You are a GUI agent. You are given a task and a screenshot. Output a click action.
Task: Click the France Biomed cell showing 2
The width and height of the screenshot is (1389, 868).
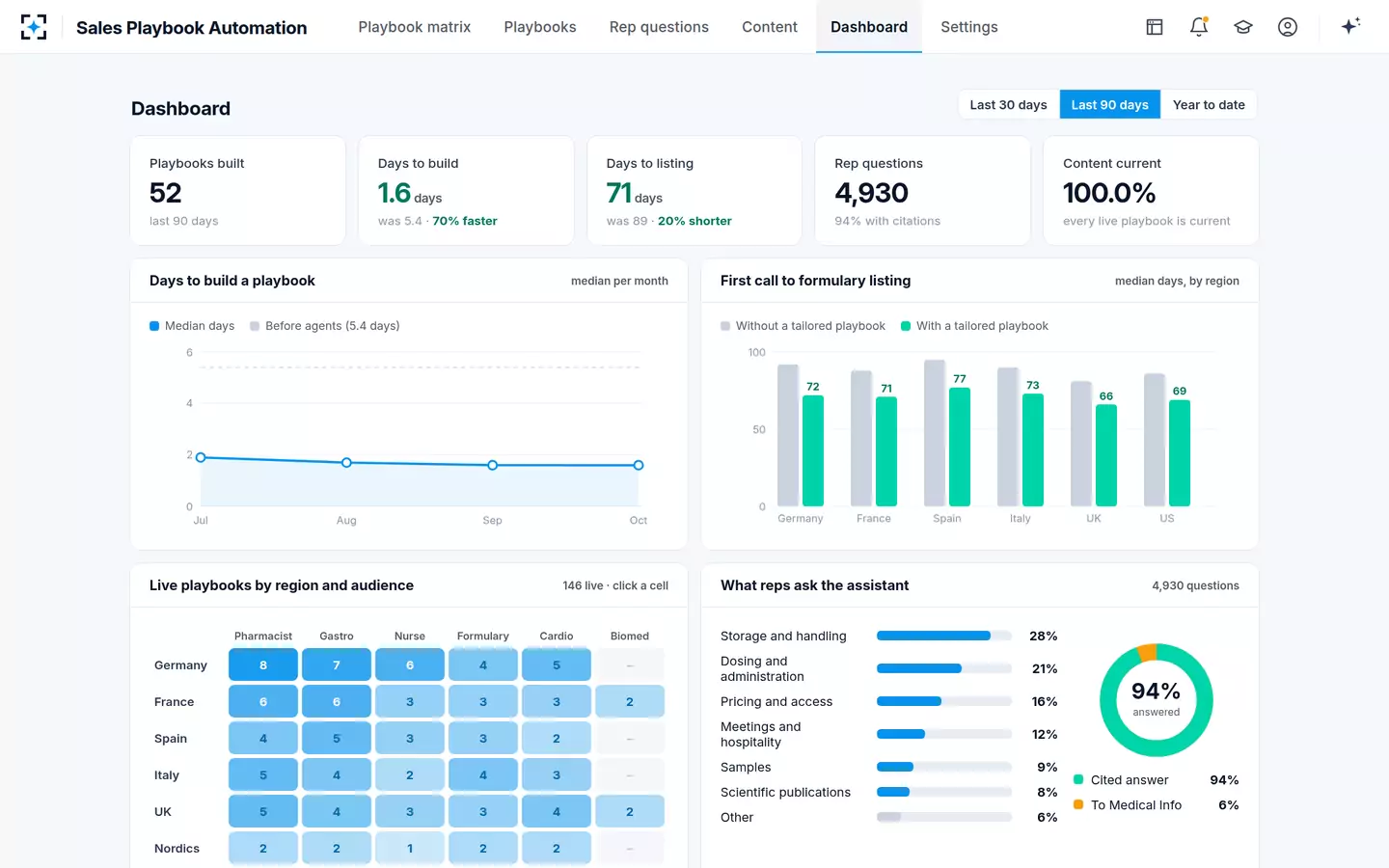coord(630,702)
